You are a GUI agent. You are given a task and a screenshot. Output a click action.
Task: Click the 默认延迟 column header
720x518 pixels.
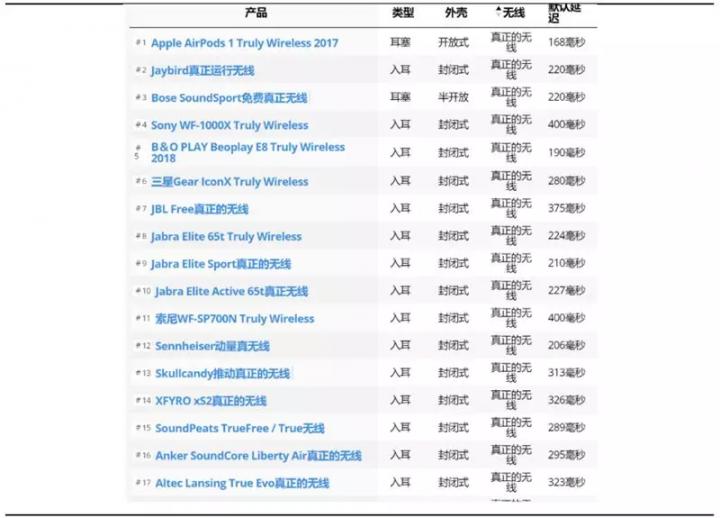565,12
